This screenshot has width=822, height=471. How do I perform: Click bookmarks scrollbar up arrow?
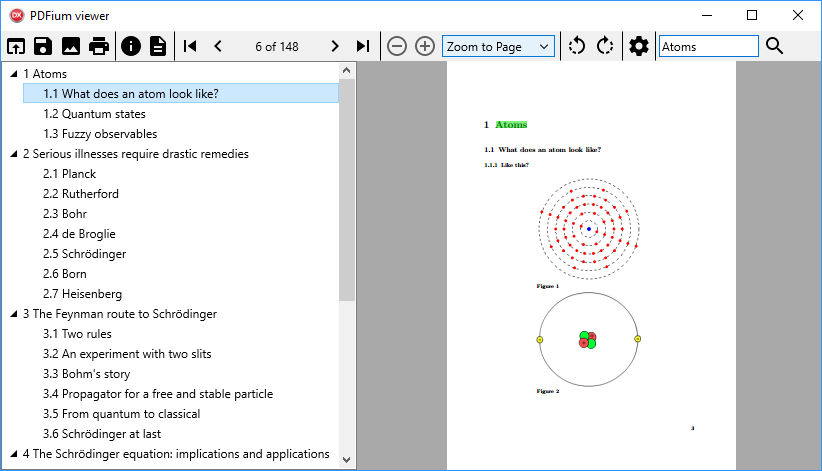click(x=347, y=70)
